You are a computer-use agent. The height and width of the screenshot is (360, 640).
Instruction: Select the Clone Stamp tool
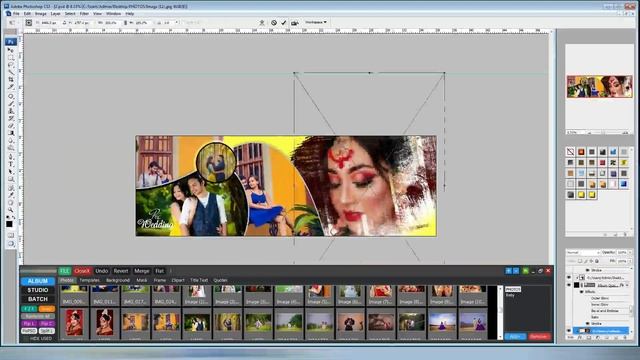click(11, 111)
